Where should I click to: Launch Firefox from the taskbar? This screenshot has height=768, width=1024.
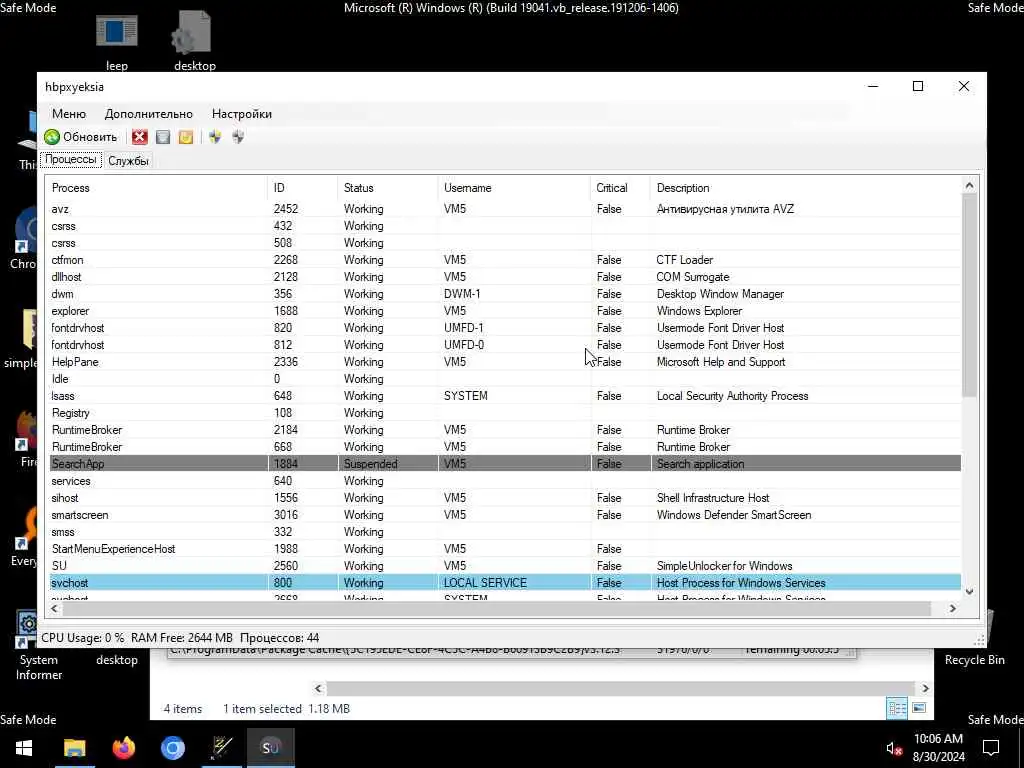tap(123, 748)
